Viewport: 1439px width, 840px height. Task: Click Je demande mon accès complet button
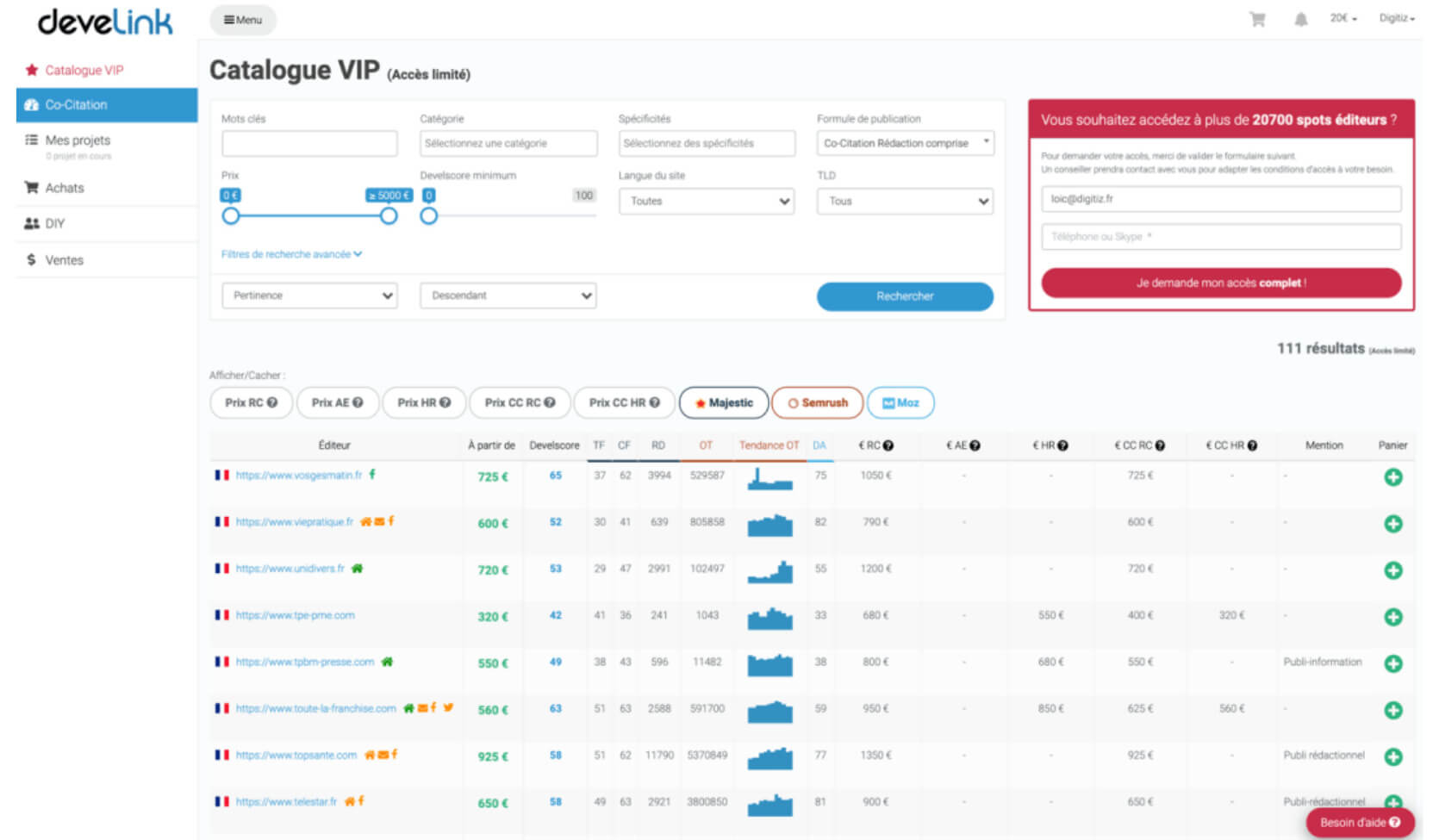coord(1221,283)
